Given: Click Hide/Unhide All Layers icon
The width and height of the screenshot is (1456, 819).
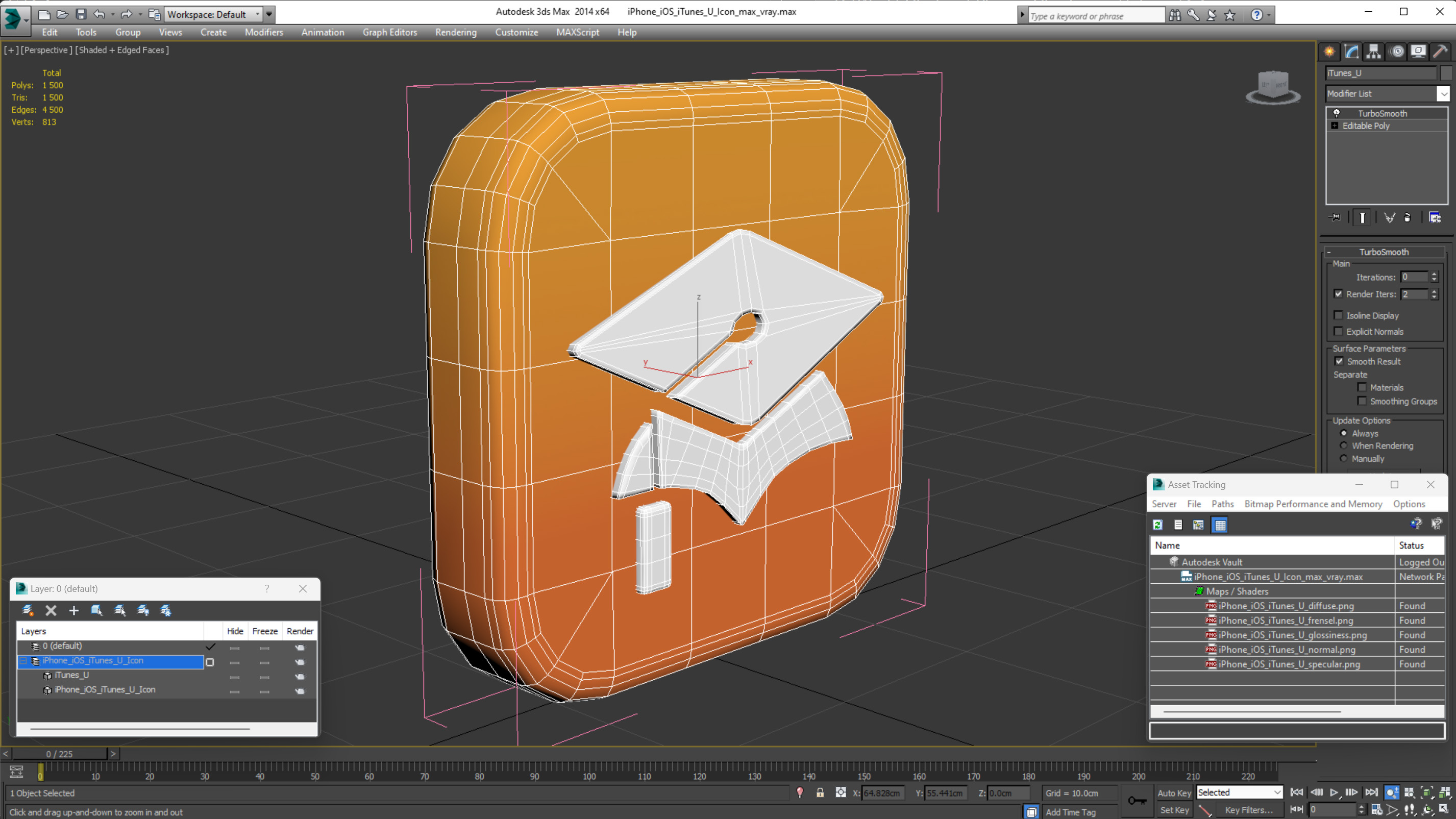Looking at the screenshot, I should pos(143,610).
